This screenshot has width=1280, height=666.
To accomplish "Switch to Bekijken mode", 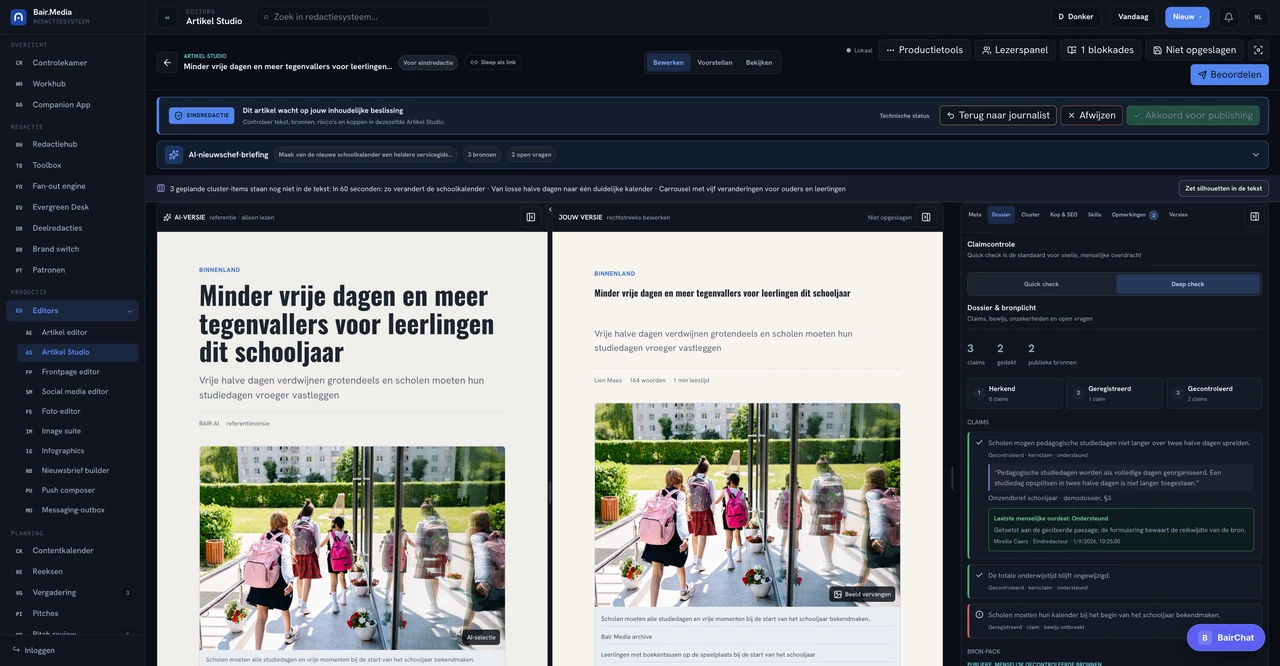I will click(759, 62).
